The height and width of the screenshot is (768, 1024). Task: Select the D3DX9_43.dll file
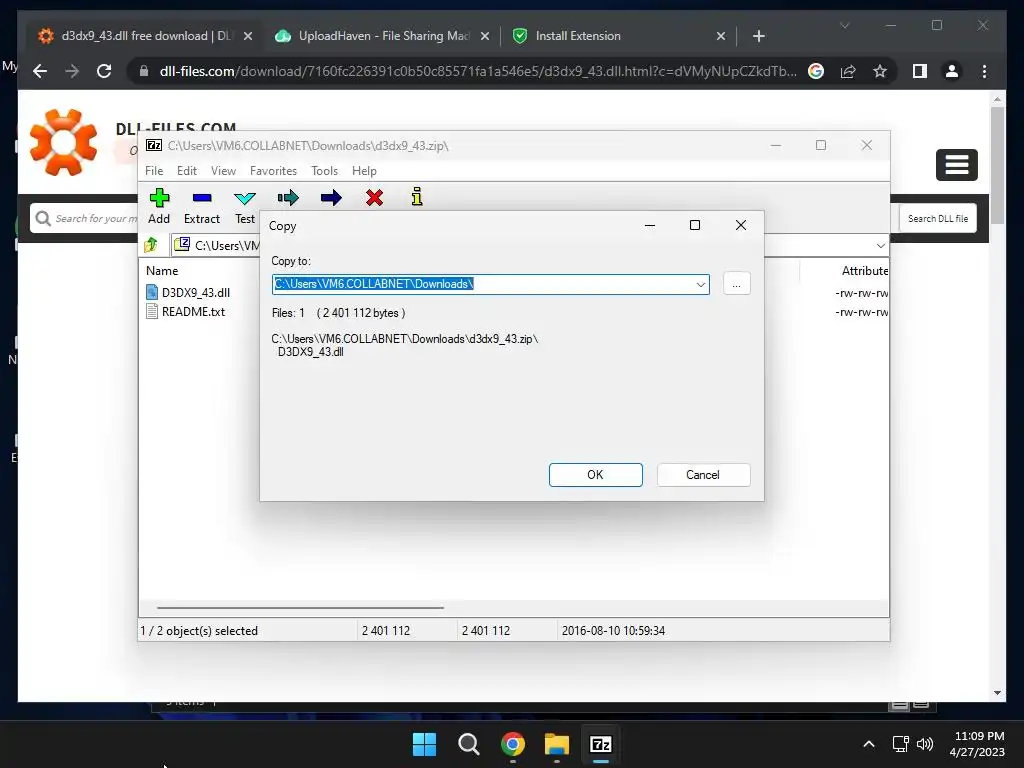pos(188,293)
